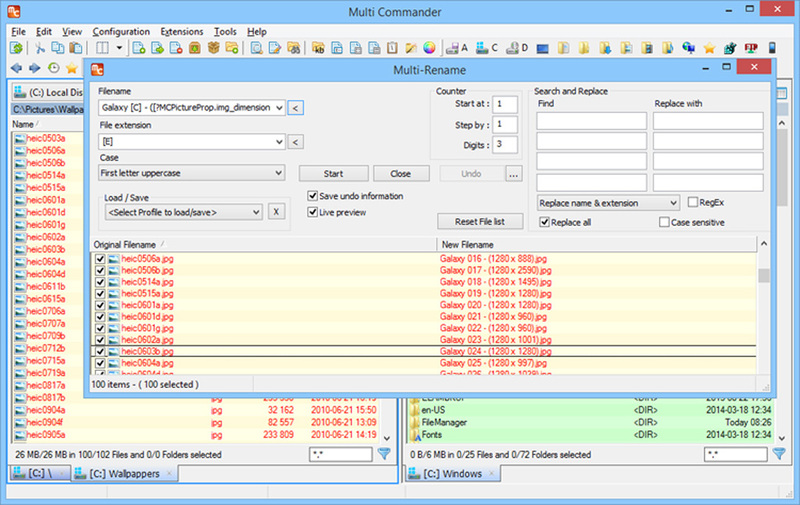Click the mobile phone device icon

[772, 48]
